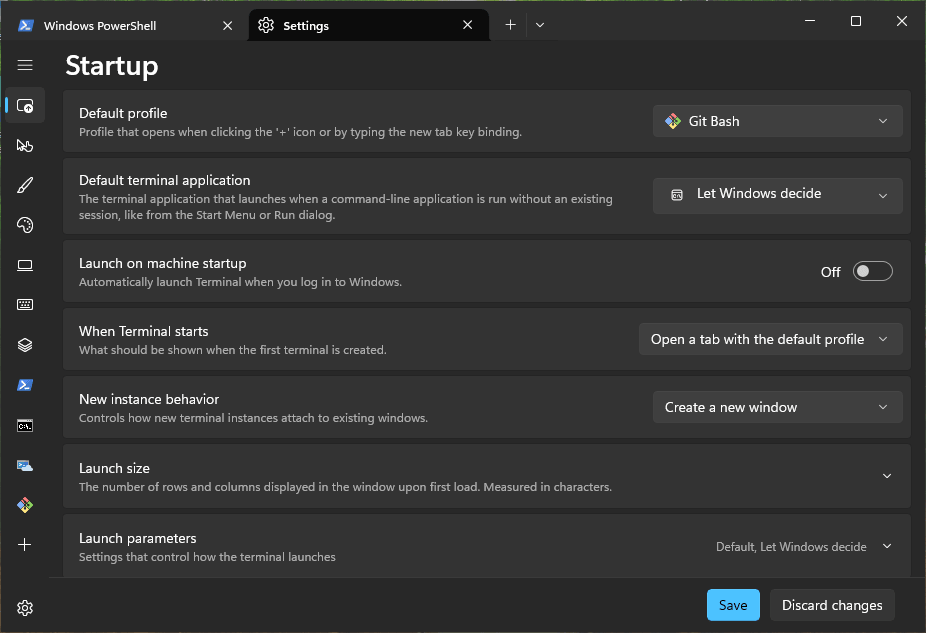The width and height of the screenshot is (926, 633).
Task: Open the hamburger navigation menu
Action: [25, 65]
